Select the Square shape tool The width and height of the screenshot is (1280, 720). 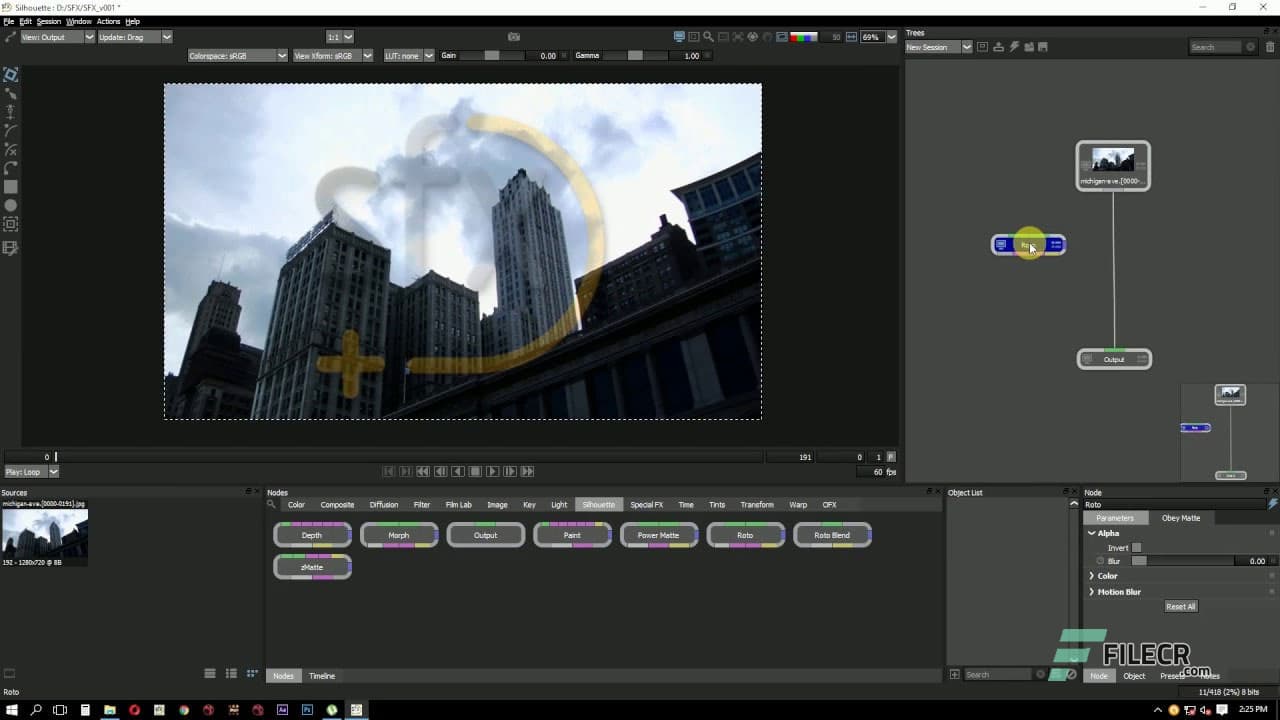pyautogui.click(x=10, y=187)
